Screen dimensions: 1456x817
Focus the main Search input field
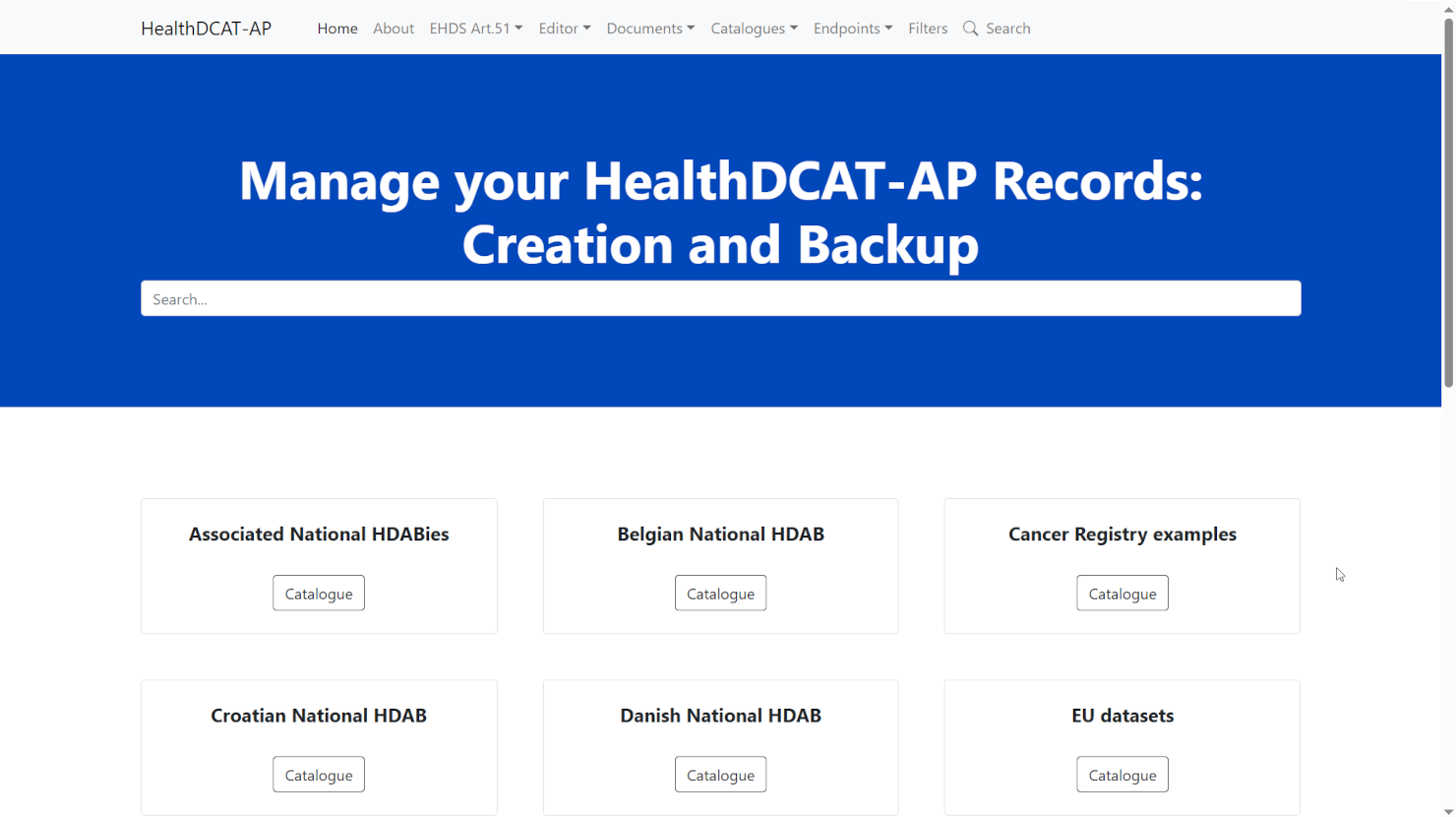[x=720, y=299]
